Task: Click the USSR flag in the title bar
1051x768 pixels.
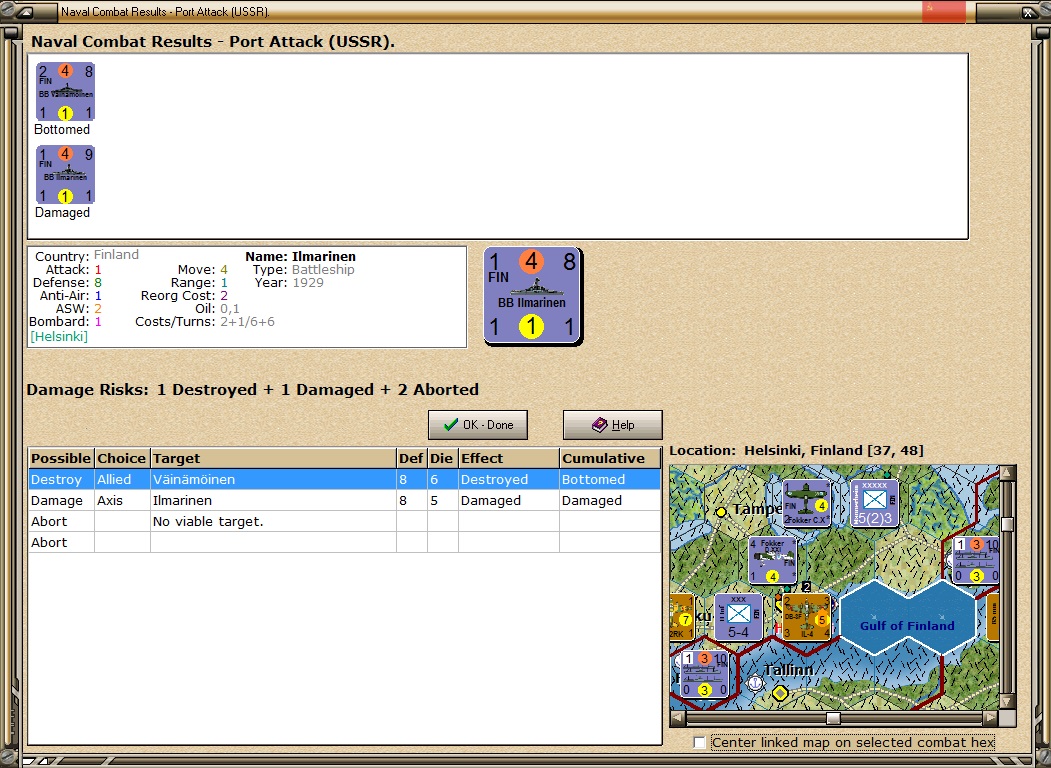Action: coord(944,11)
